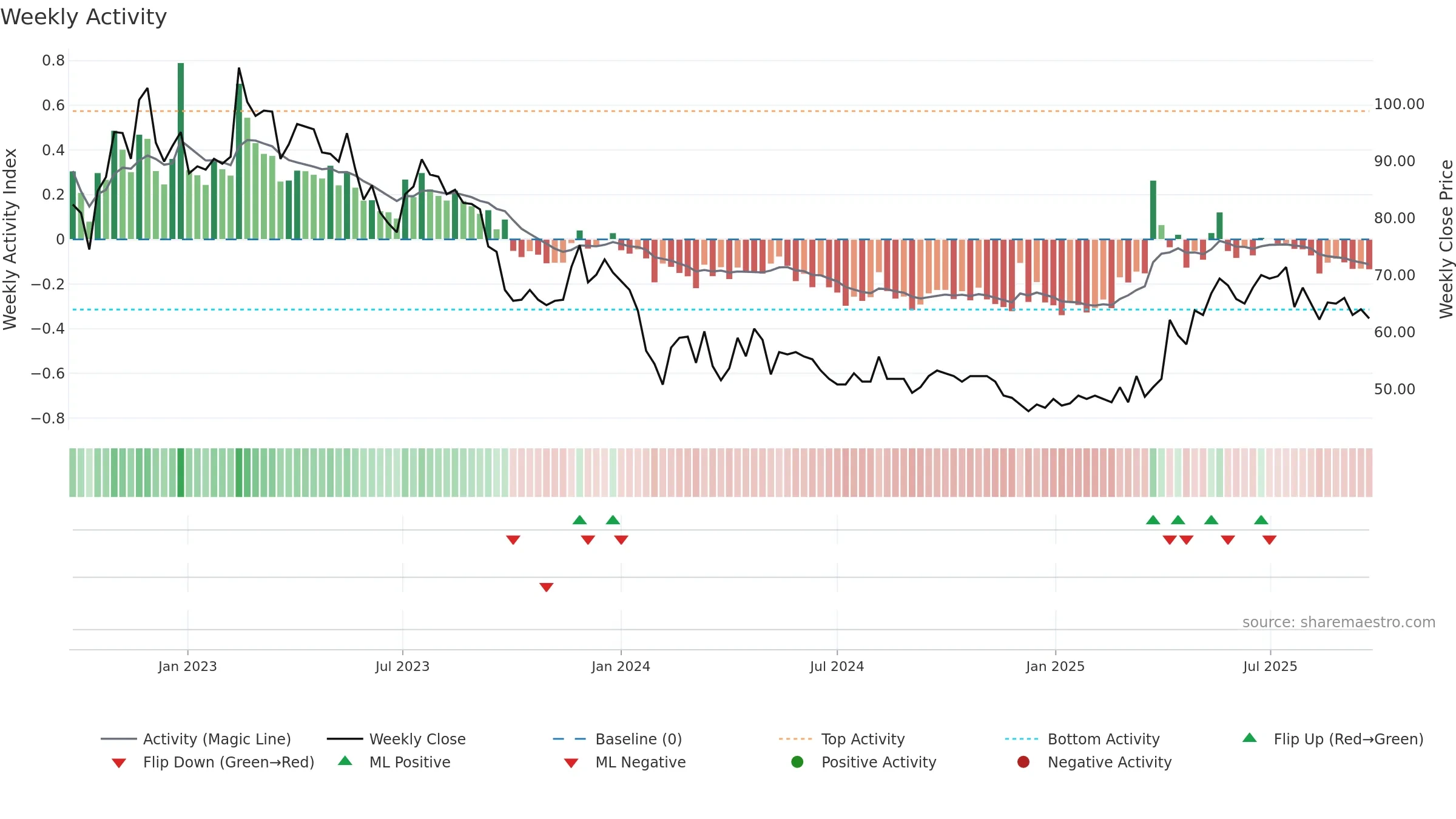Toggle the Bottom Activity legend entry
1456x819 pixels.
coord(1082,739)
